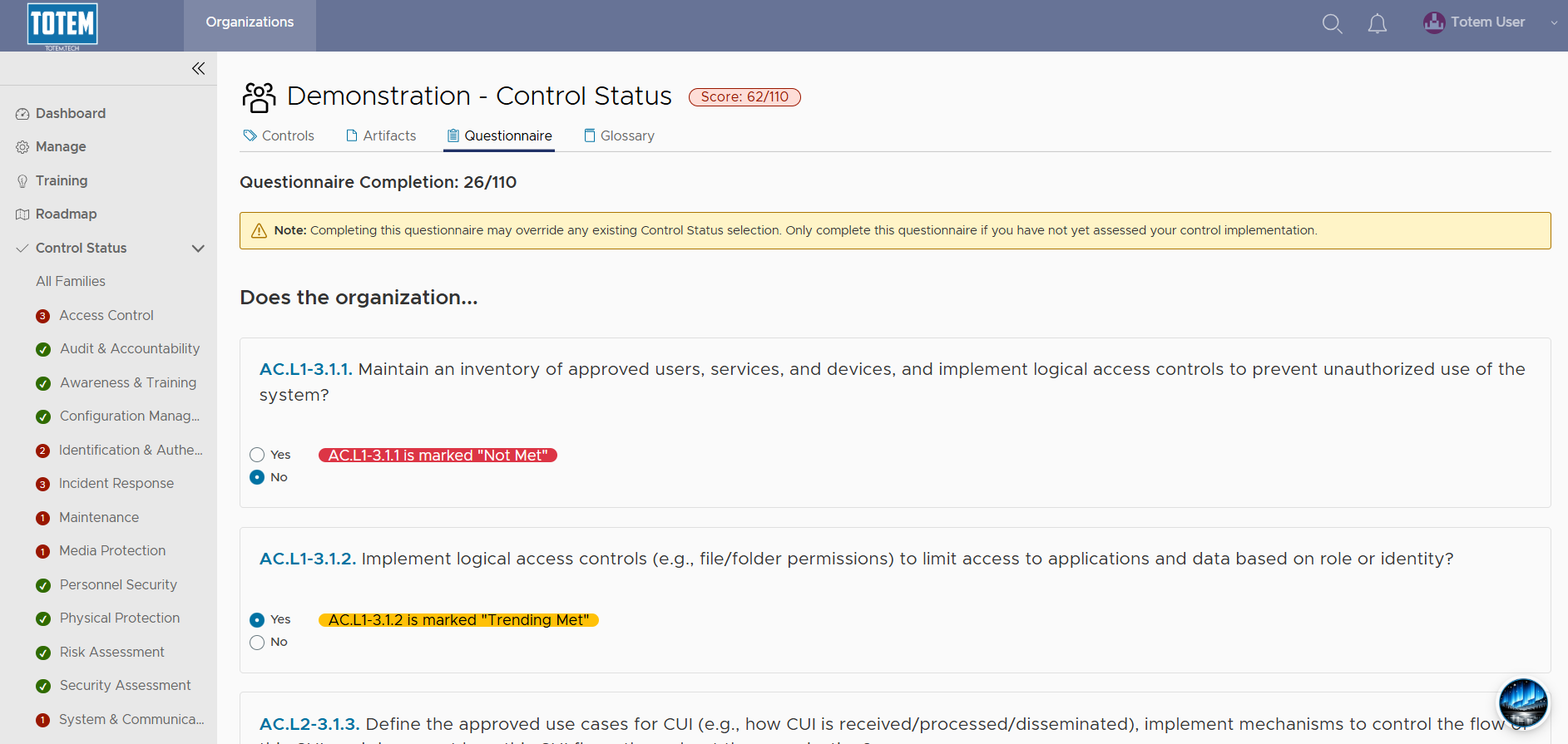
Task: Open the Risk Assessment family
Action: tap(112, 652)
